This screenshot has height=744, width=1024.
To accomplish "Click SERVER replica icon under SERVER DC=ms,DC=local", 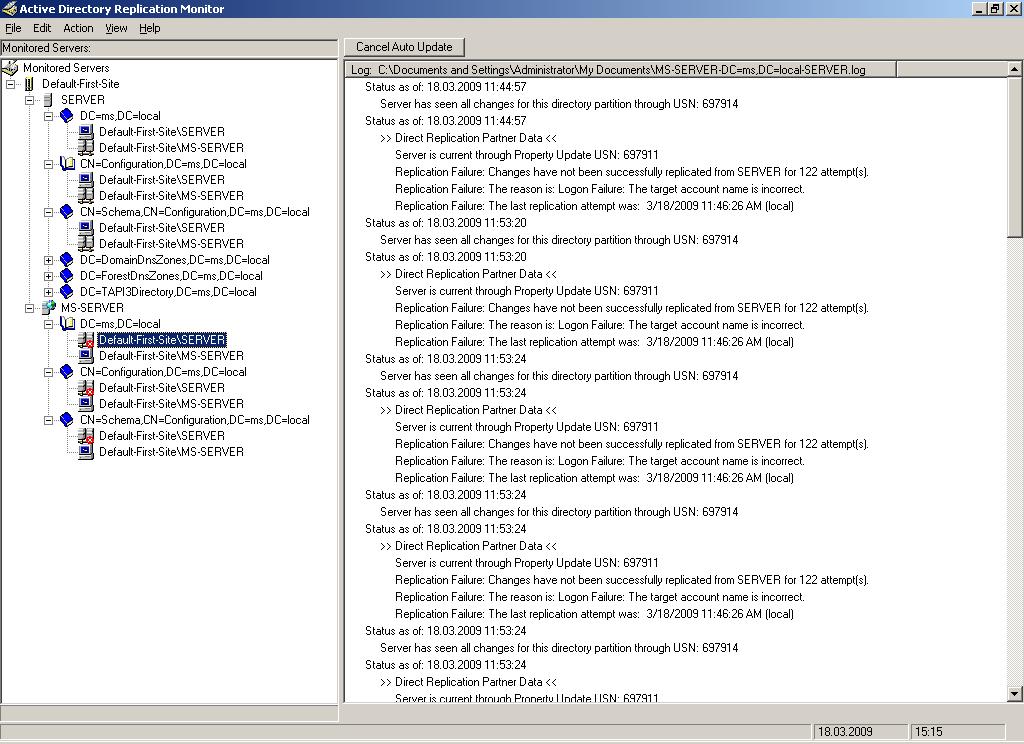I will [86, 132].
